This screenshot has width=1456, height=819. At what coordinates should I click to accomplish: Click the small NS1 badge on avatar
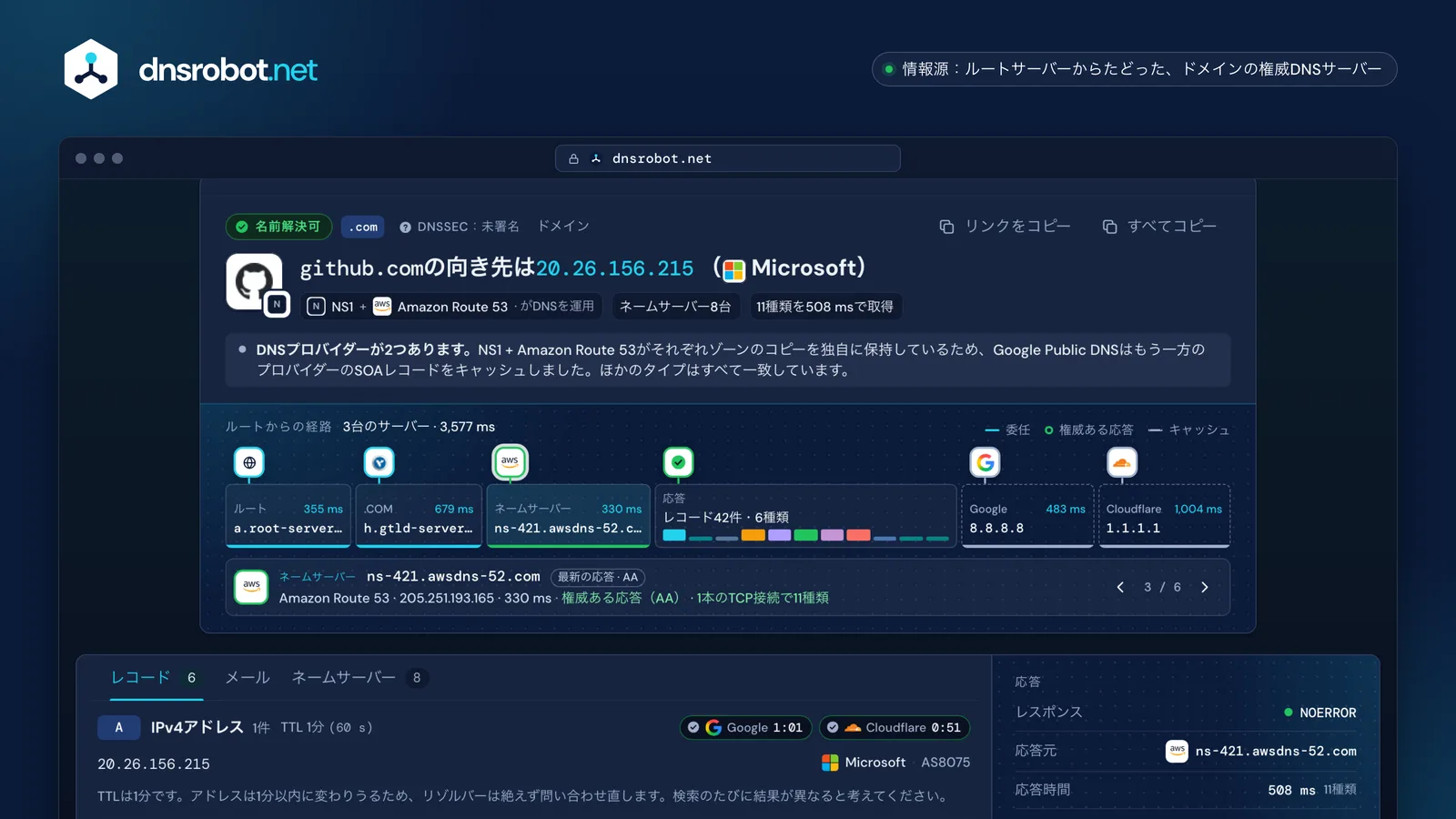coord(277,304)
